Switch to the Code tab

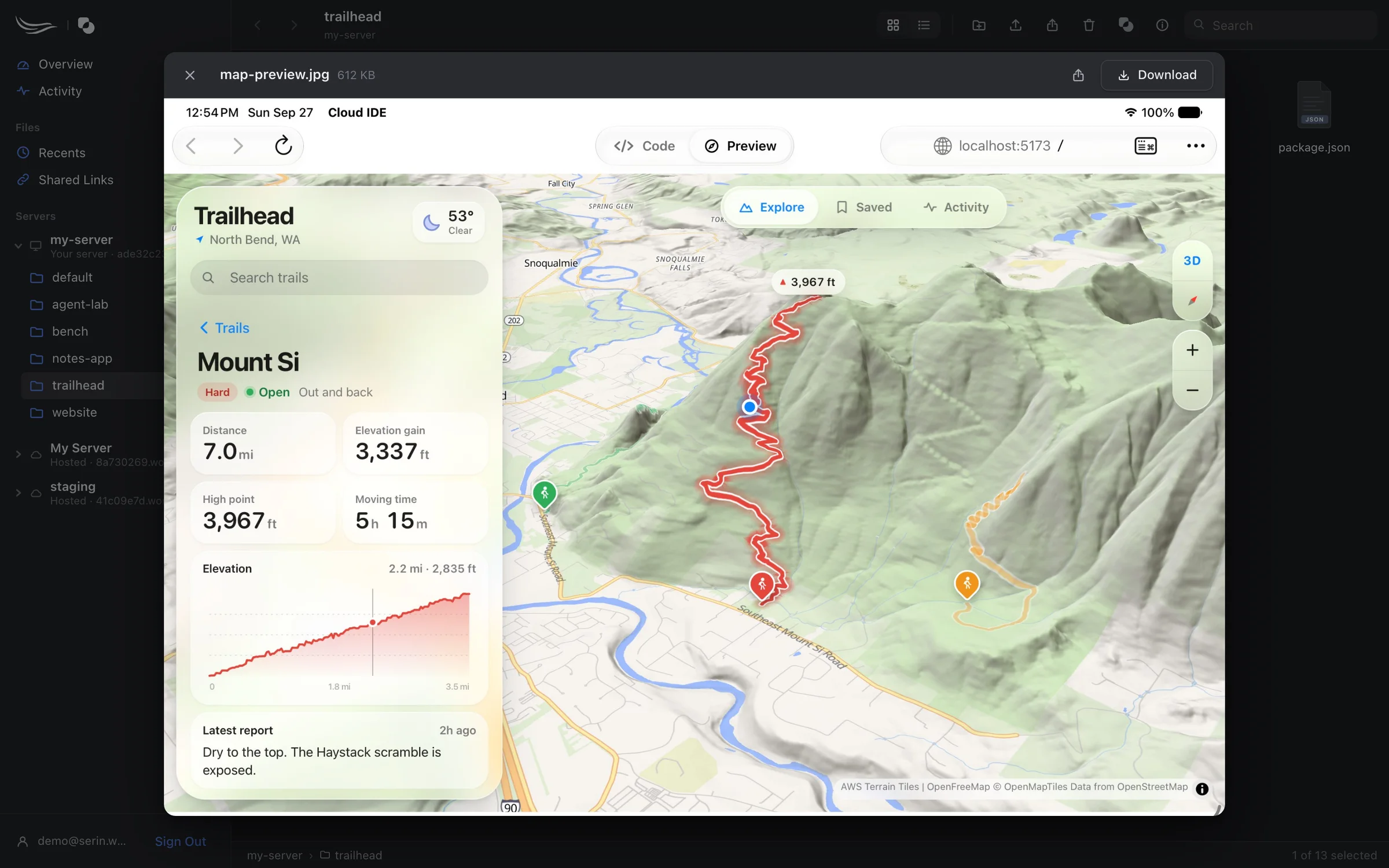[x=644, y=146]
